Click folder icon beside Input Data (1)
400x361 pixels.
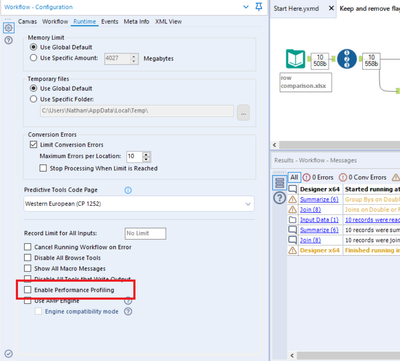coord(292,220)
